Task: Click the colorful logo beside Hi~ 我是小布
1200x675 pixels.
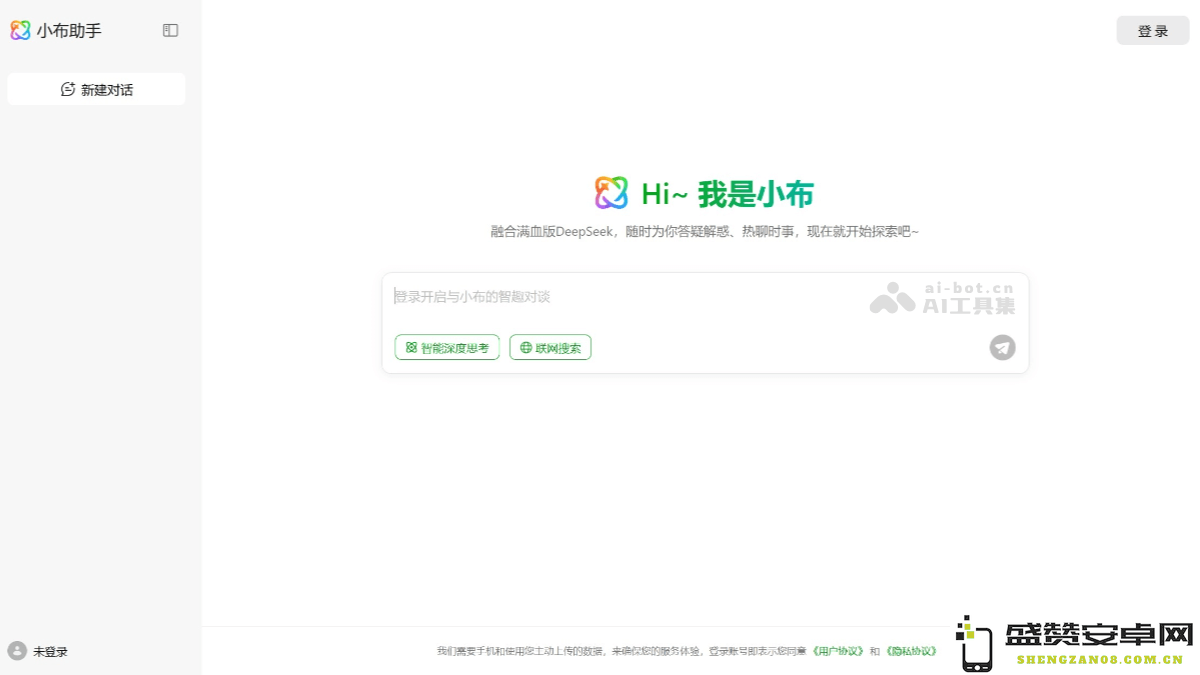Action: (611, 193)
